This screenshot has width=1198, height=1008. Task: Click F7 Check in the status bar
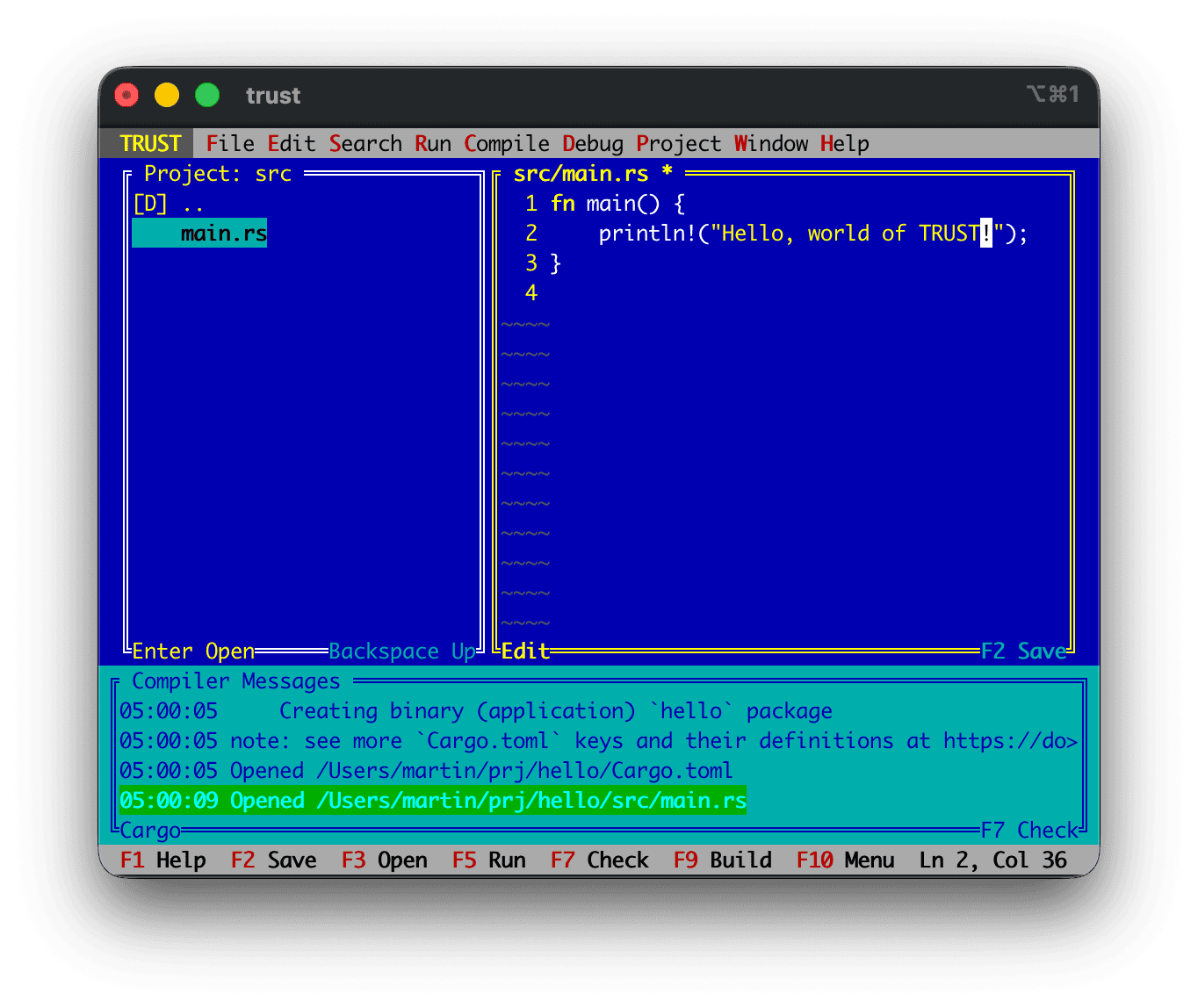point(599,860)
